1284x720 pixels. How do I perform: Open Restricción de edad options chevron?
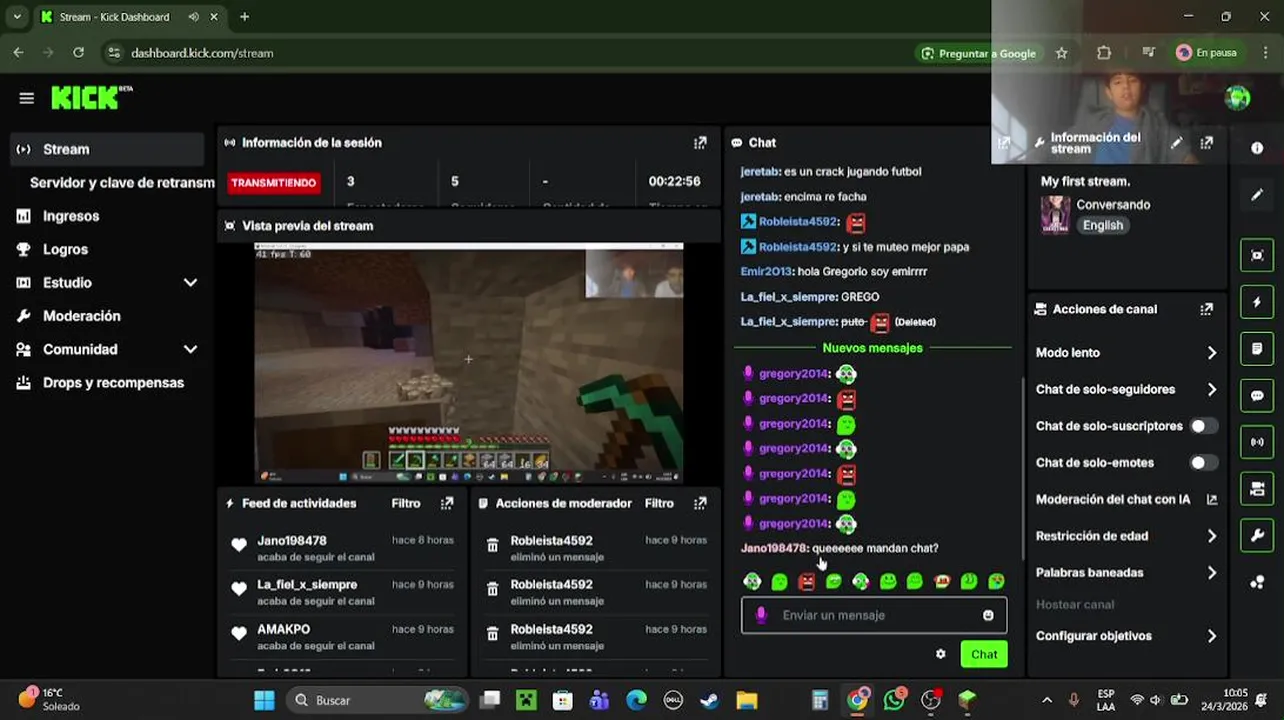(x=1212, y=536)
